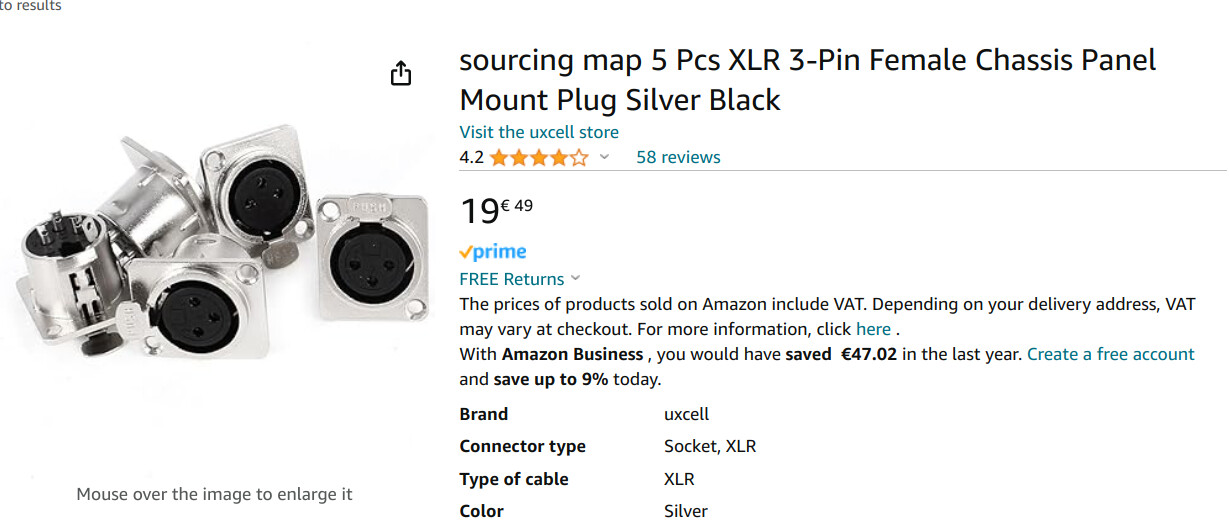The width and height of the screenshot is (1229, 529).
Task: Click the bold "Amazon Business" text
Action: coord(572,354)
